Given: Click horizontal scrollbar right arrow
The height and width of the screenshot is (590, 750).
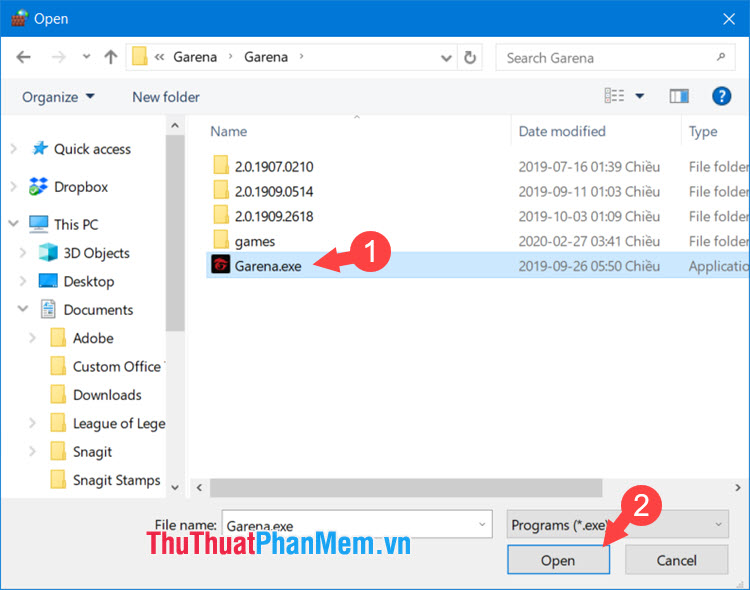Looking at the screenshot, I should 737,488.
